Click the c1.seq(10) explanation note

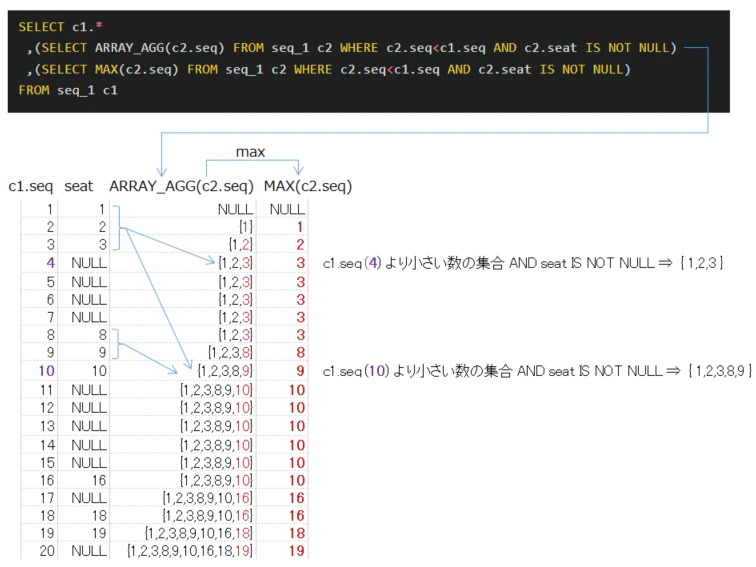[537, 371]
